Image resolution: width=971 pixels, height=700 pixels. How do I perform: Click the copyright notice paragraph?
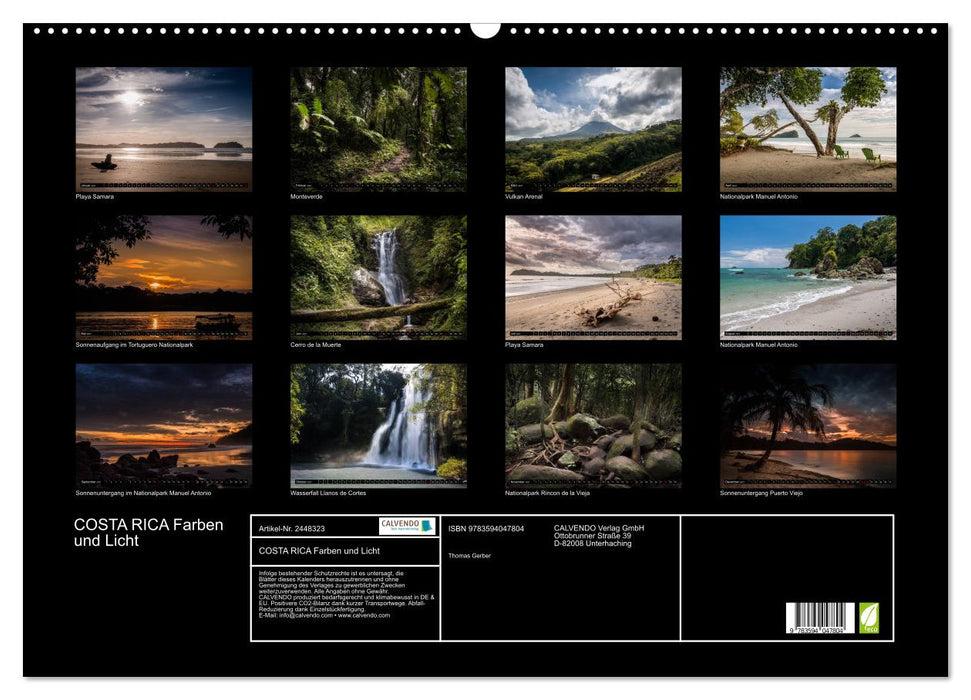pos(347,594)
